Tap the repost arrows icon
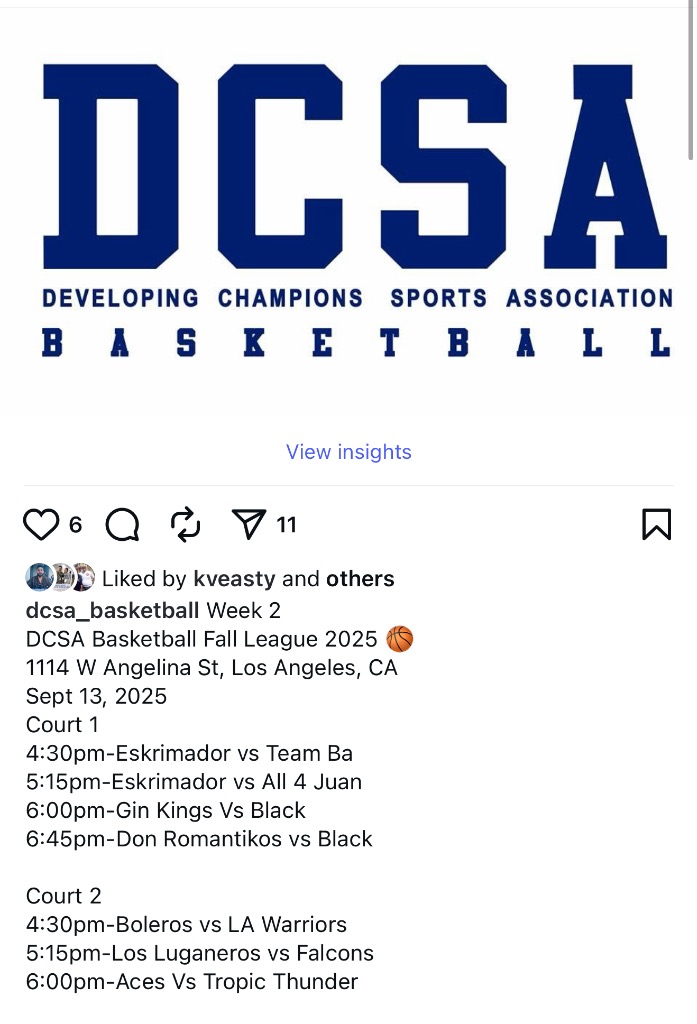 (186, 524)
